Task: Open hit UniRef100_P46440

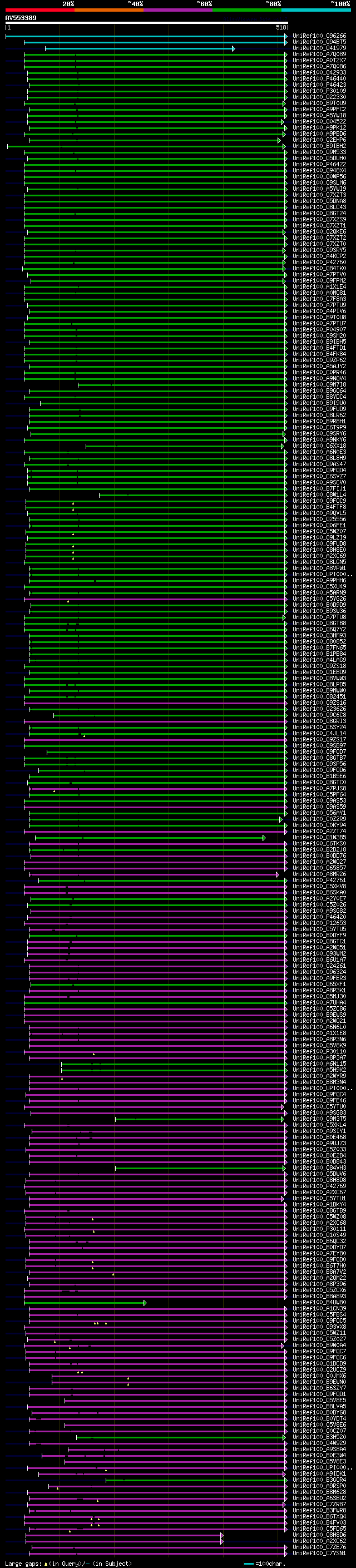Action: click(319, 78)
